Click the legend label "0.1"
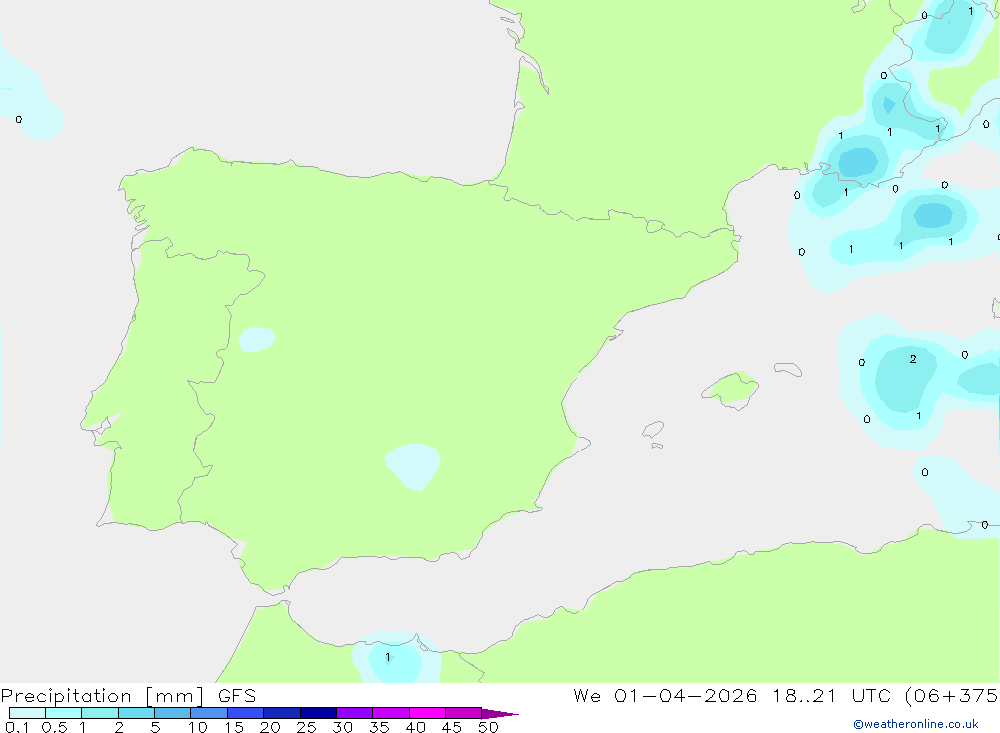Viewport: 1000px width, 733px height. 17,727
